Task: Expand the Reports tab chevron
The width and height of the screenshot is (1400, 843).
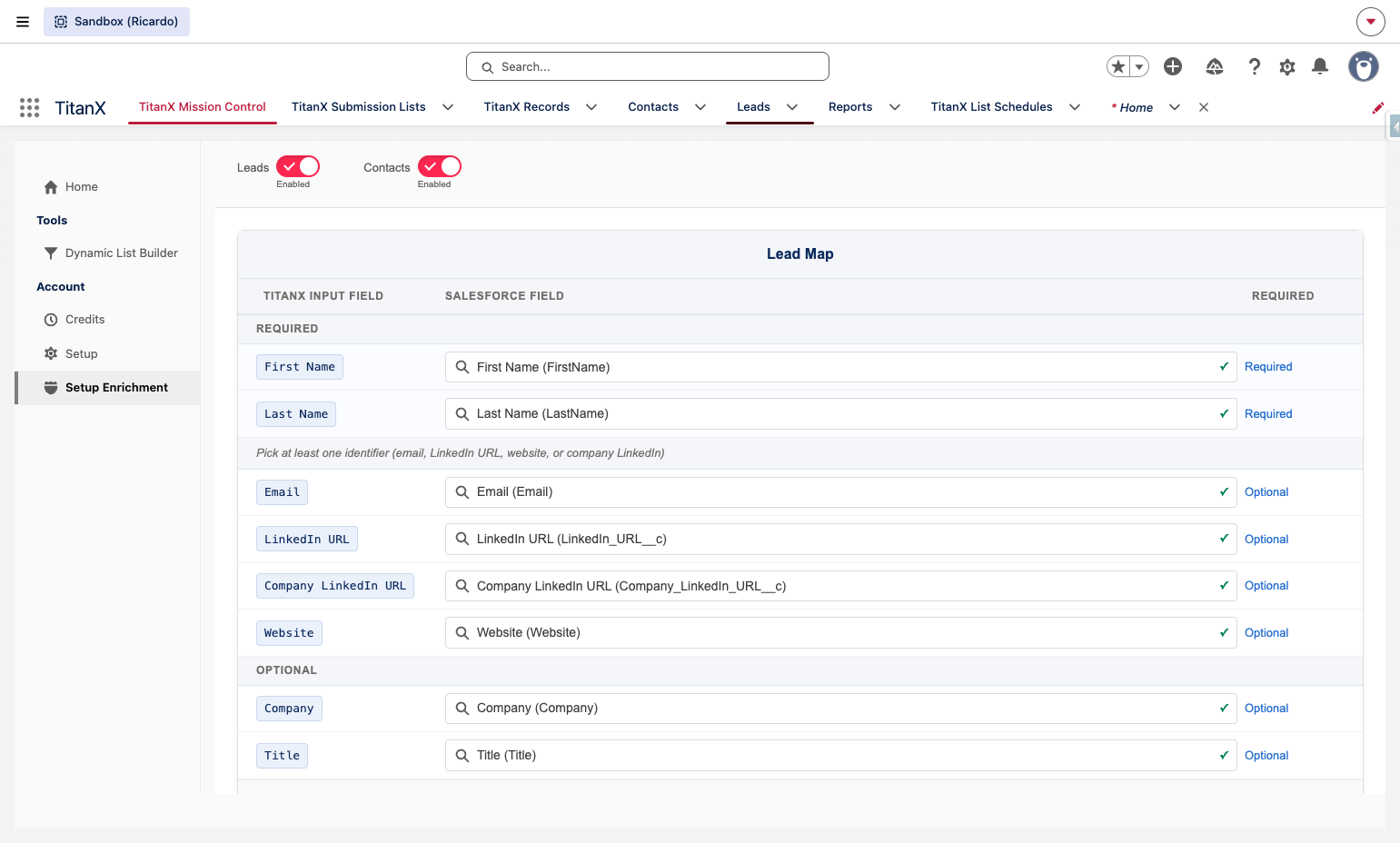Action: pyautogui.click(x=895, y=107)
